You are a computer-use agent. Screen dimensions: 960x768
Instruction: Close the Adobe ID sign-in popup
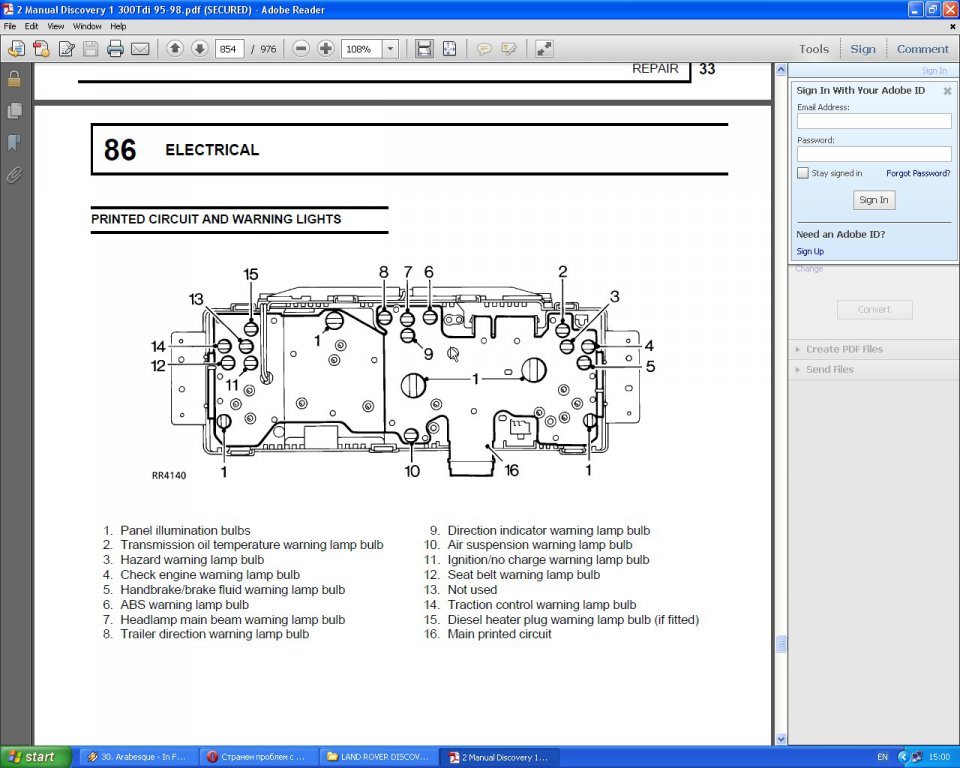coord(947,91)
